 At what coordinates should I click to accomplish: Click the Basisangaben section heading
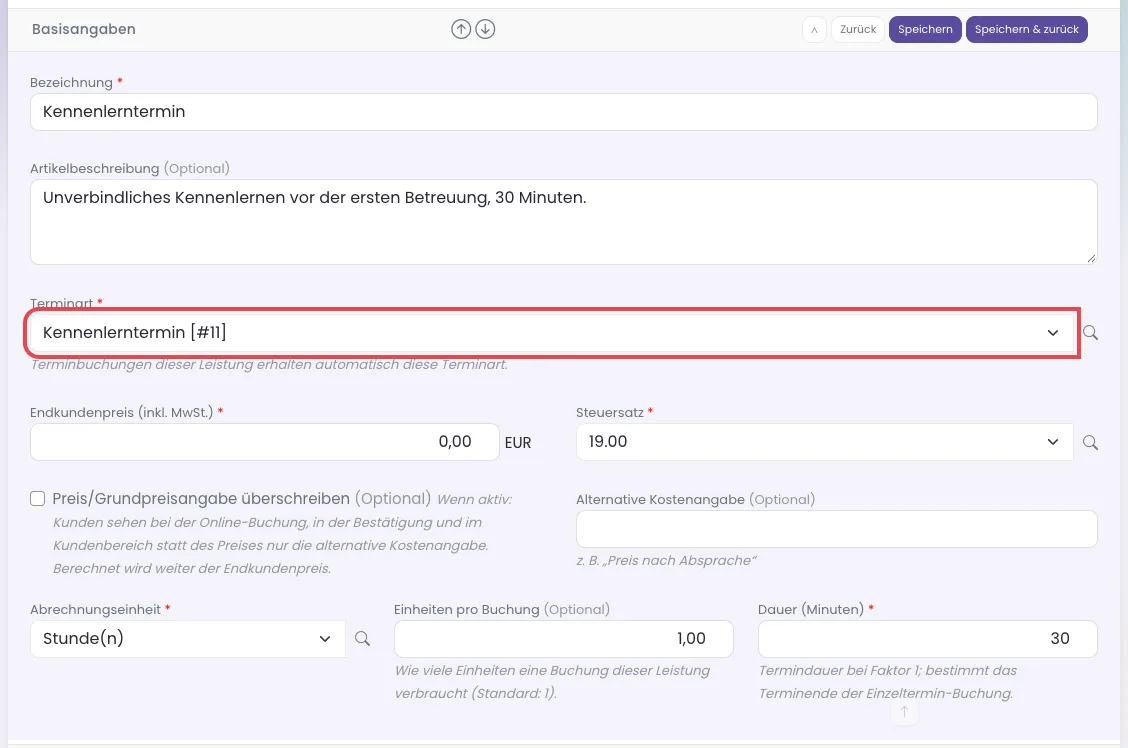pyautogui.click(x=83, y=29)
